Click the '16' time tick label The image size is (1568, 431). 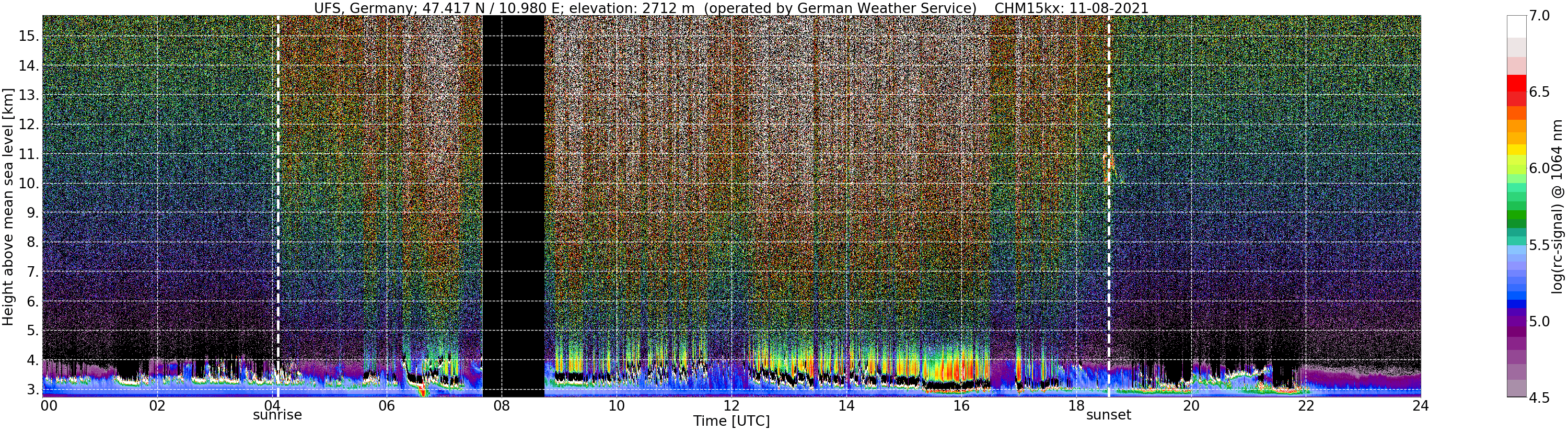(x=961, y=405)
